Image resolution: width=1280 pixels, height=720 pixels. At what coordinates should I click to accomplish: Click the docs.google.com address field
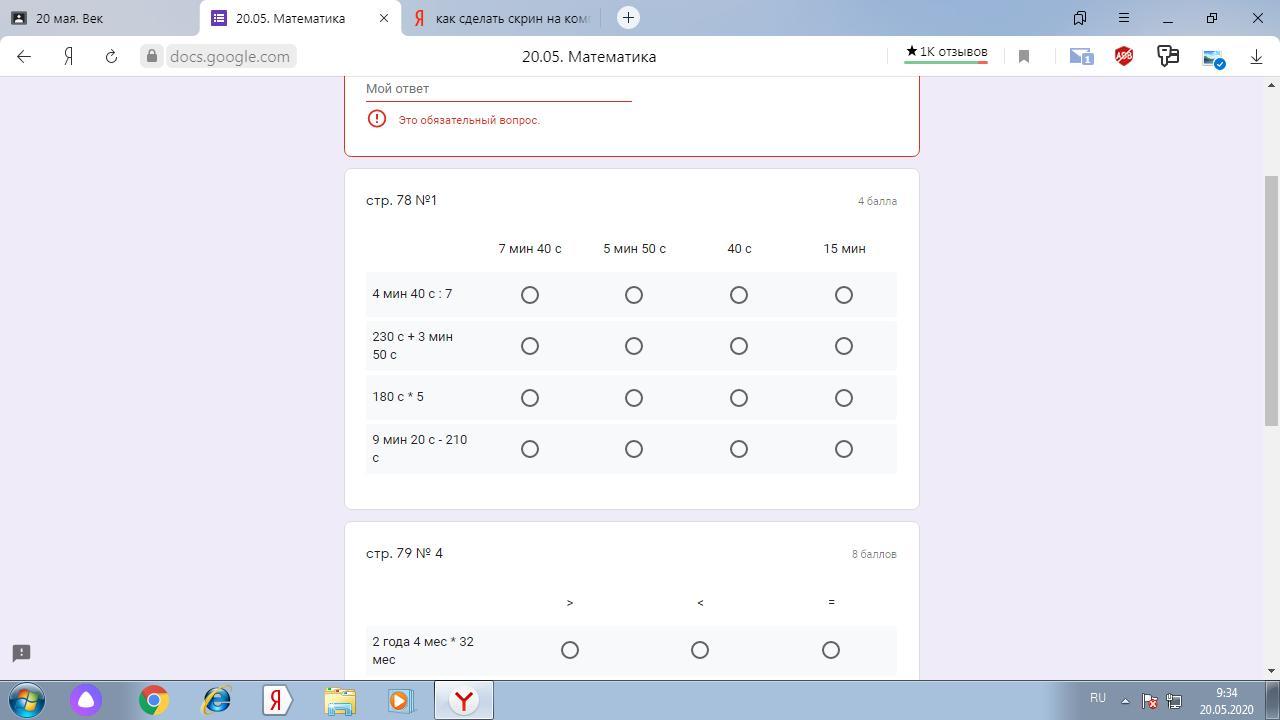pyautogui.click(x=230, y=57)
